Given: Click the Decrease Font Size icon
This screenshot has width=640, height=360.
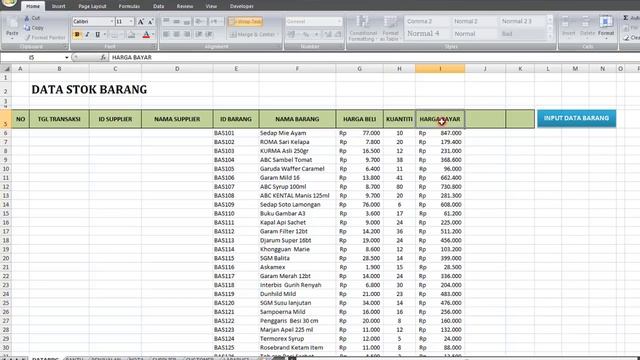Looking at the screenshot, I should click(150, 22).
